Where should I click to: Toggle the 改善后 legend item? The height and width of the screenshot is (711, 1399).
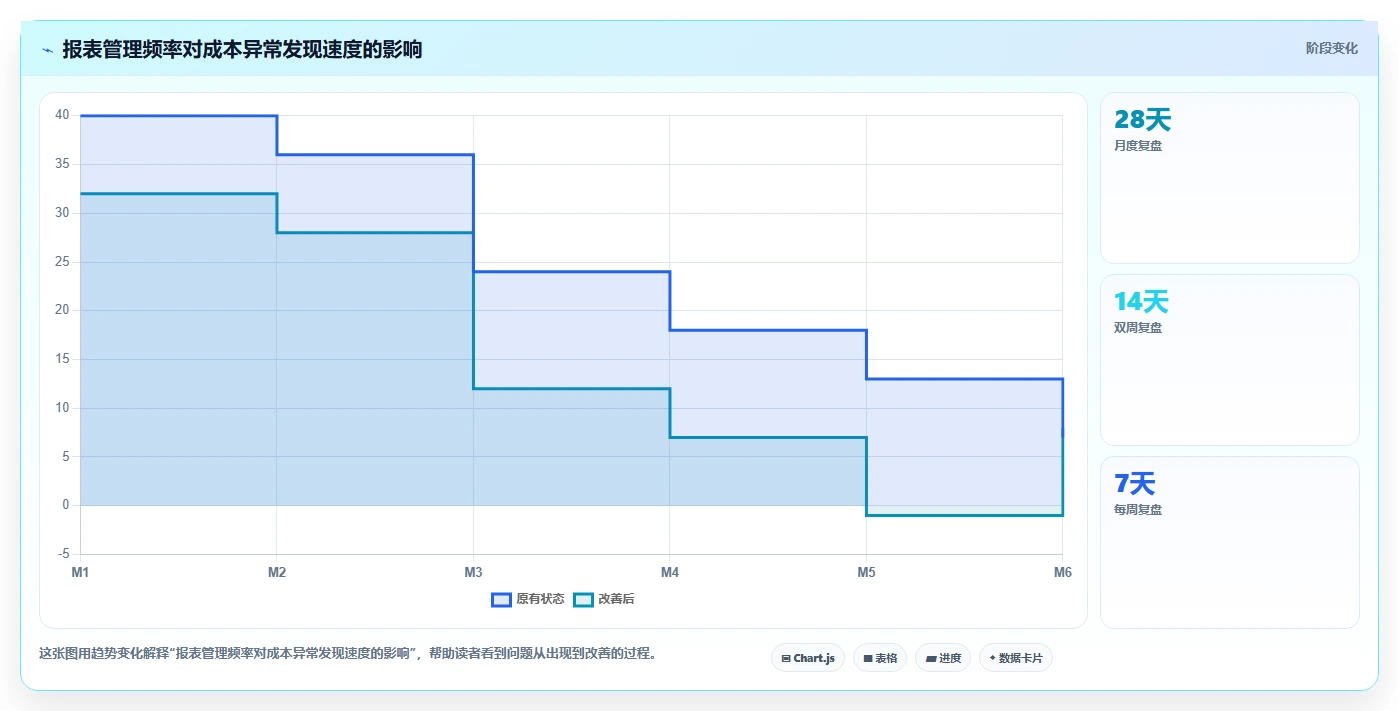tap(604, 599)
